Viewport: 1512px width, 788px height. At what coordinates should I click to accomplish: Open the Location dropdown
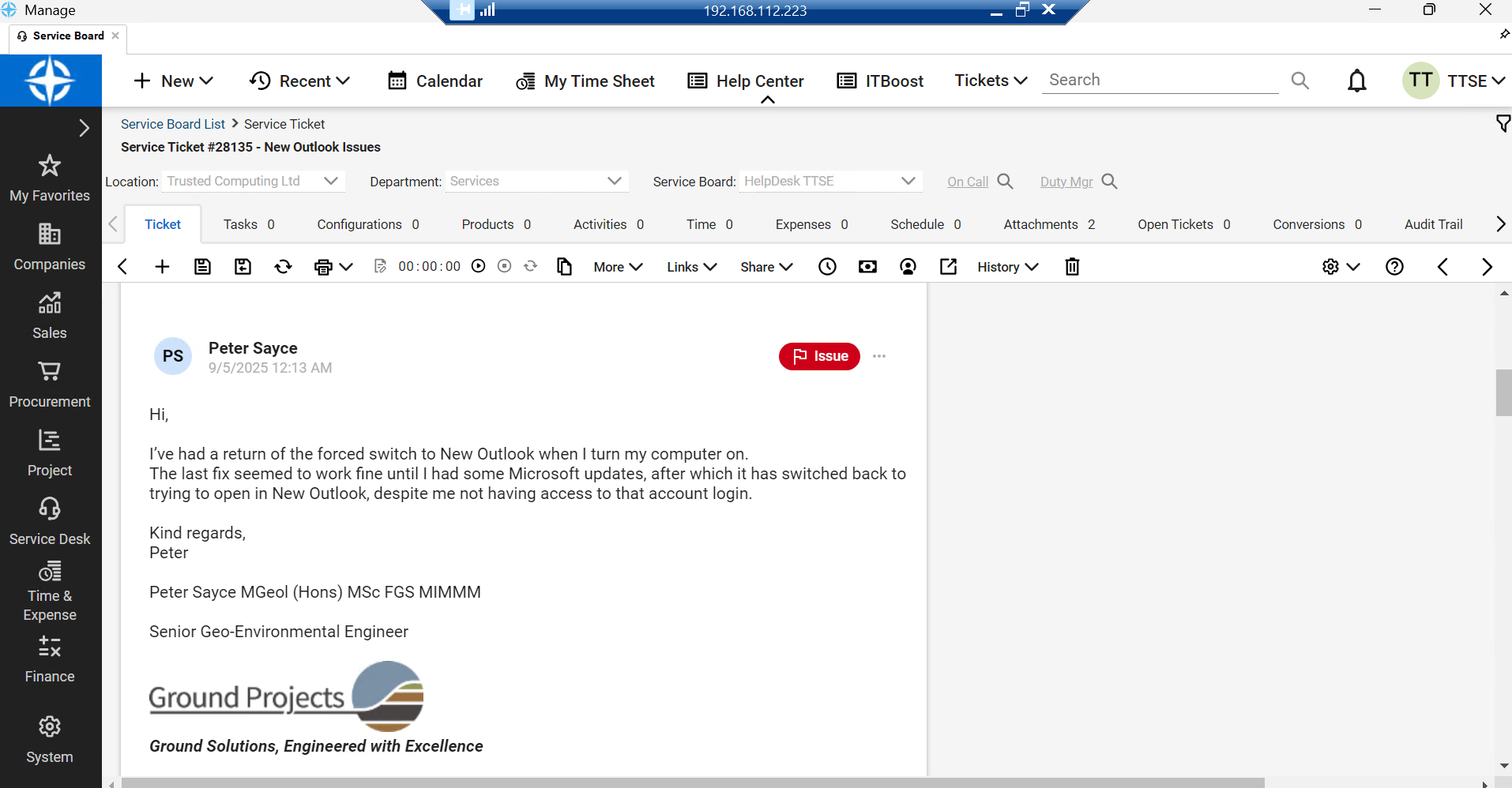click(x=253, y=181)
